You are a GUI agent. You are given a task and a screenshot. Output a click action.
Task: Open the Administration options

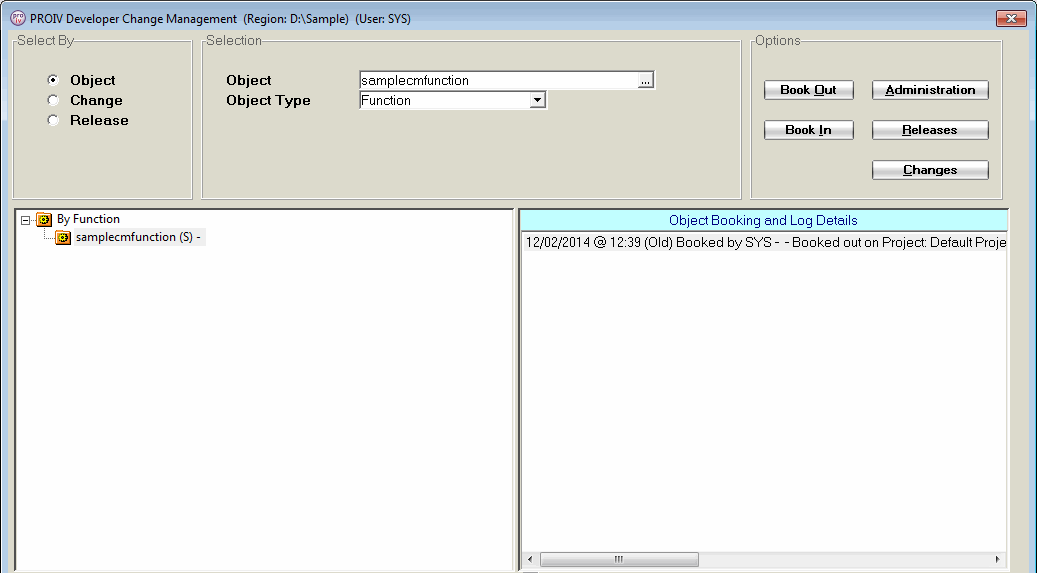click(x=930, y=90)
